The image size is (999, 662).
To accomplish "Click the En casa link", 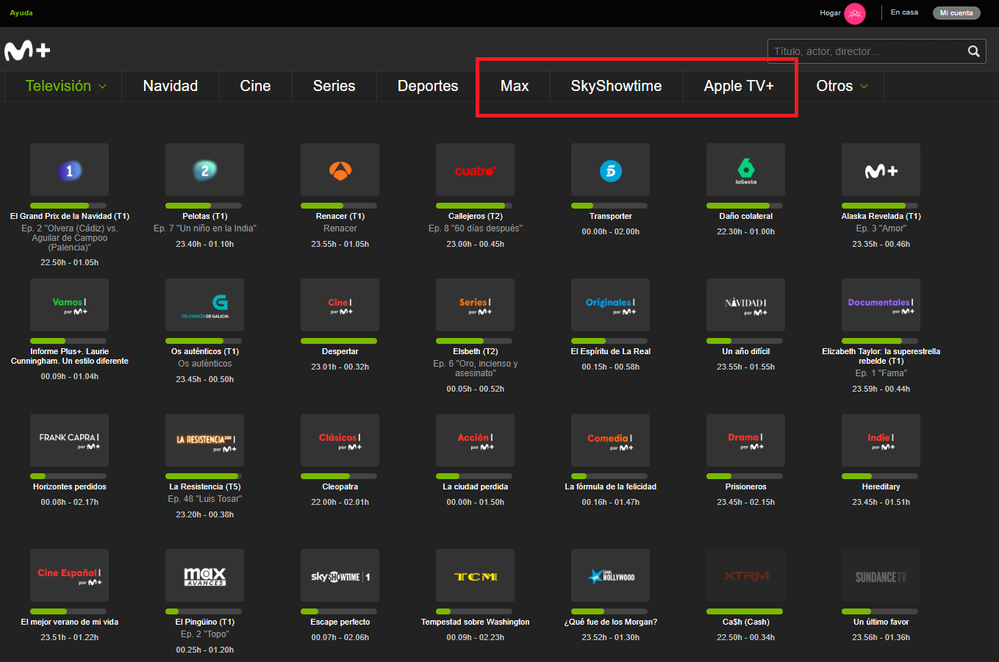I will pyautogui.click(x=904, y=13).
